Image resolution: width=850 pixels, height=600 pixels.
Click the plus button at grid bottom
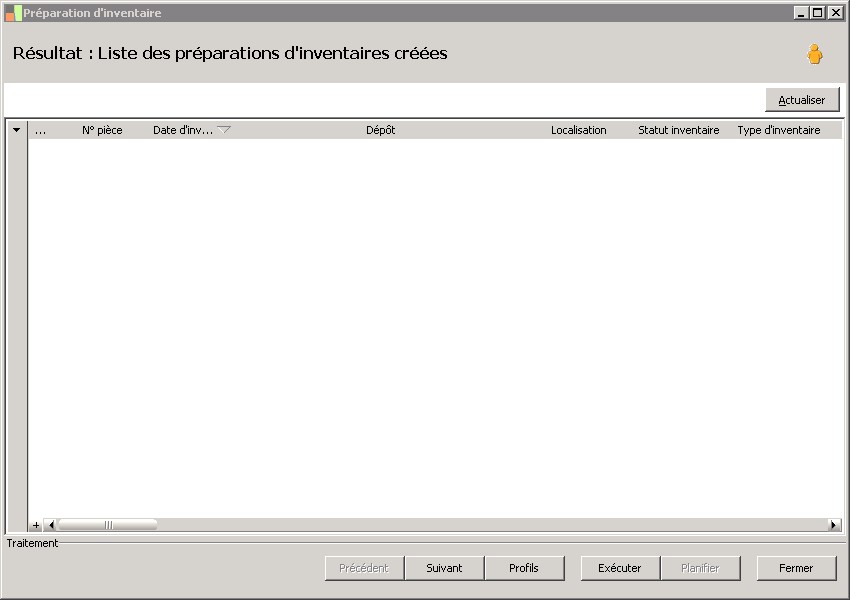(x=36, y=525)
